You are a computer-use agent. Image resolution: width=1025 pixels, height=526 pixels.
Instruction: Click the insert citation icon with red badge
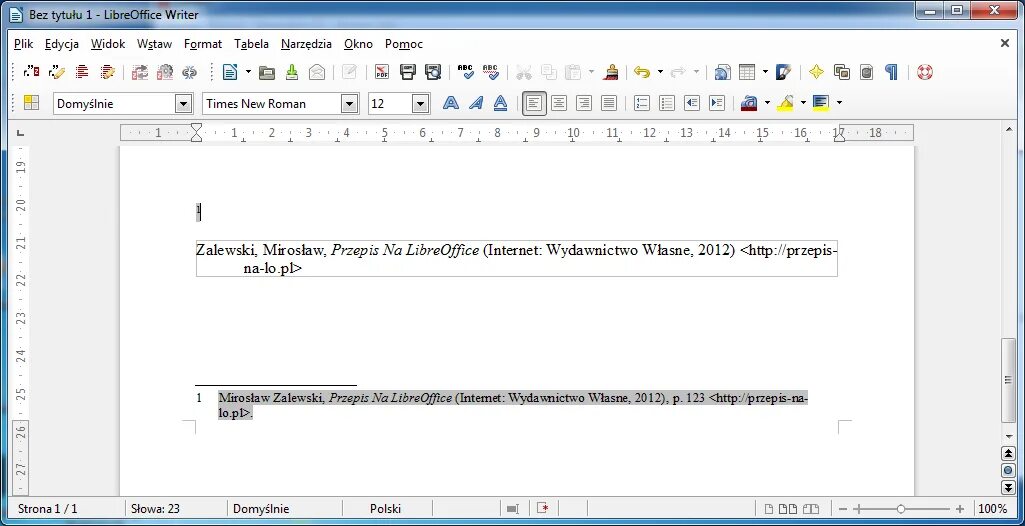click(31, 72)
